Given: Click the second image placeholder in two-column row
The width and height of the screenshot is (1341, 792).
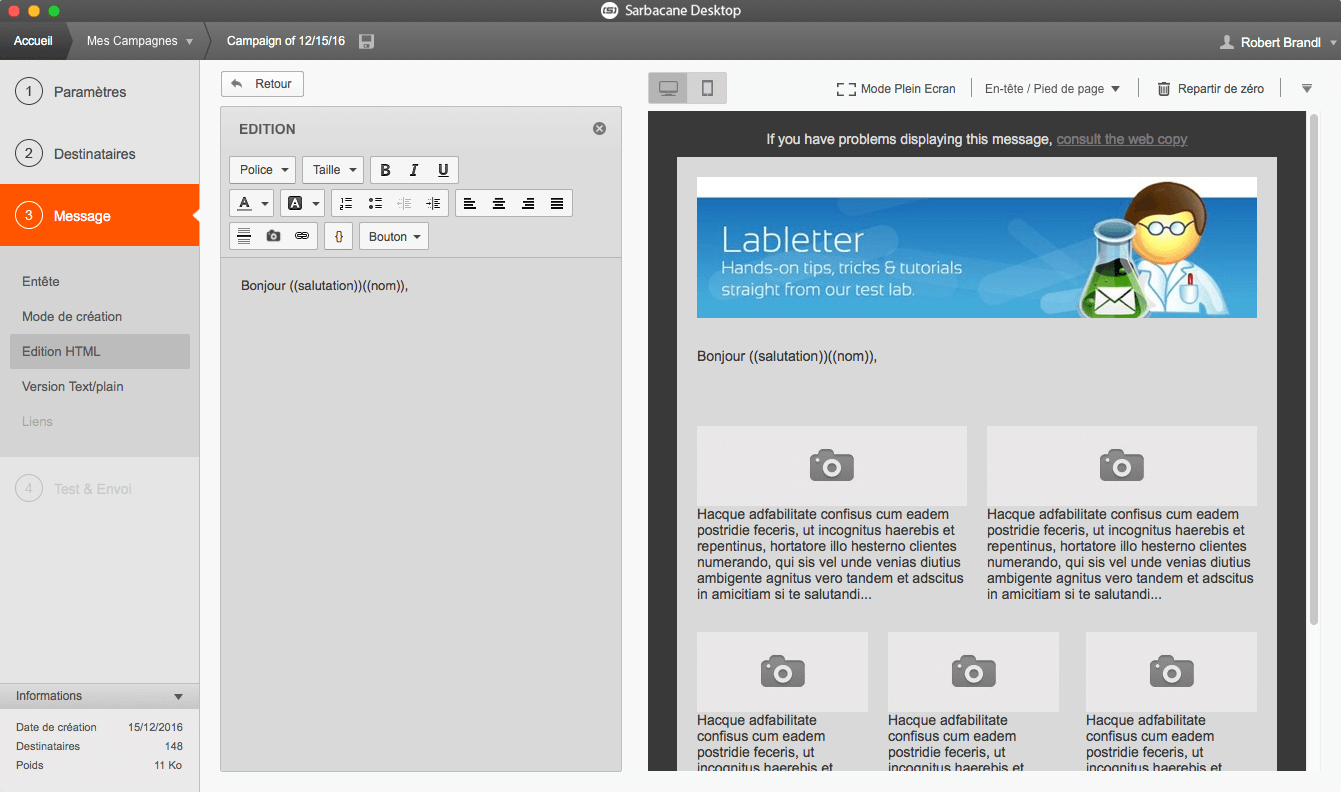Looking at the screenshot, I should [x=1122, y=466].
